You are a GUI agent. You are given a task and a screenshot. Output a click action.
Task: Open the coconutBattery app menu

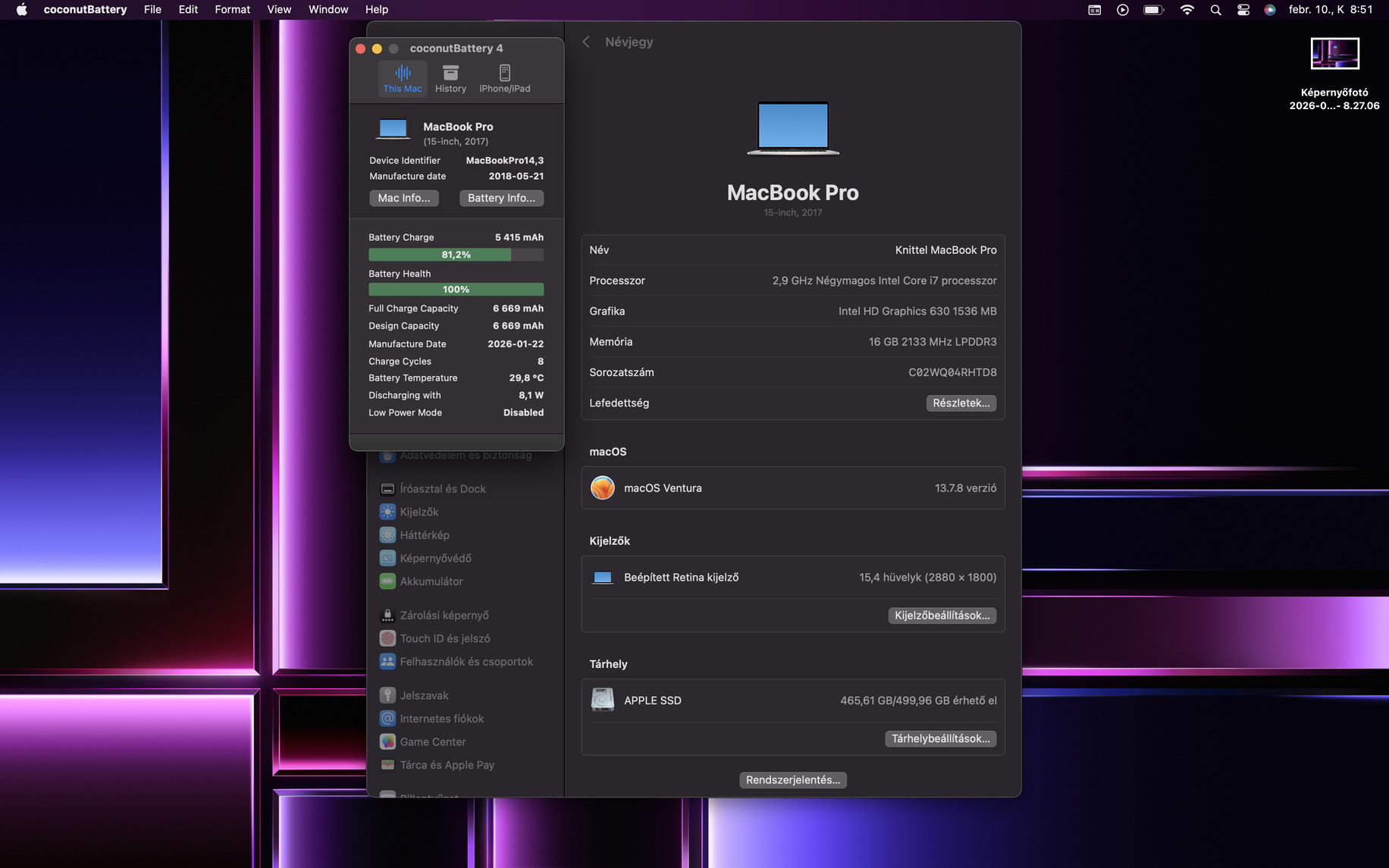click(85, 10)
